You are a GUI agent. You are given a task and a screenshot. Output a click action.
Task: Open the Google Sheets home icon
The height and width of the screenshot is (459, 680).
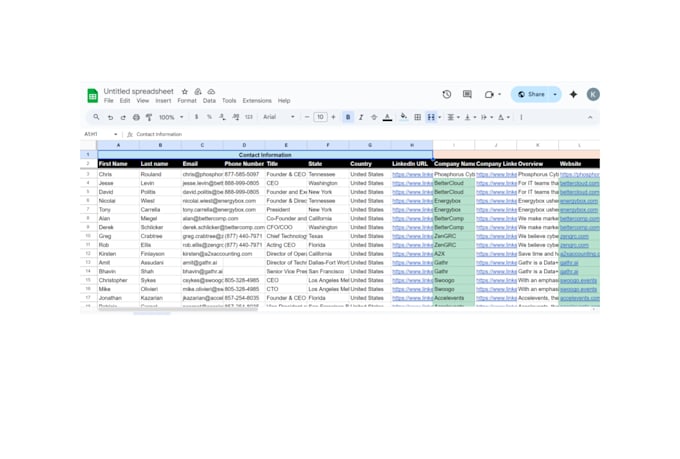point(92,95)
